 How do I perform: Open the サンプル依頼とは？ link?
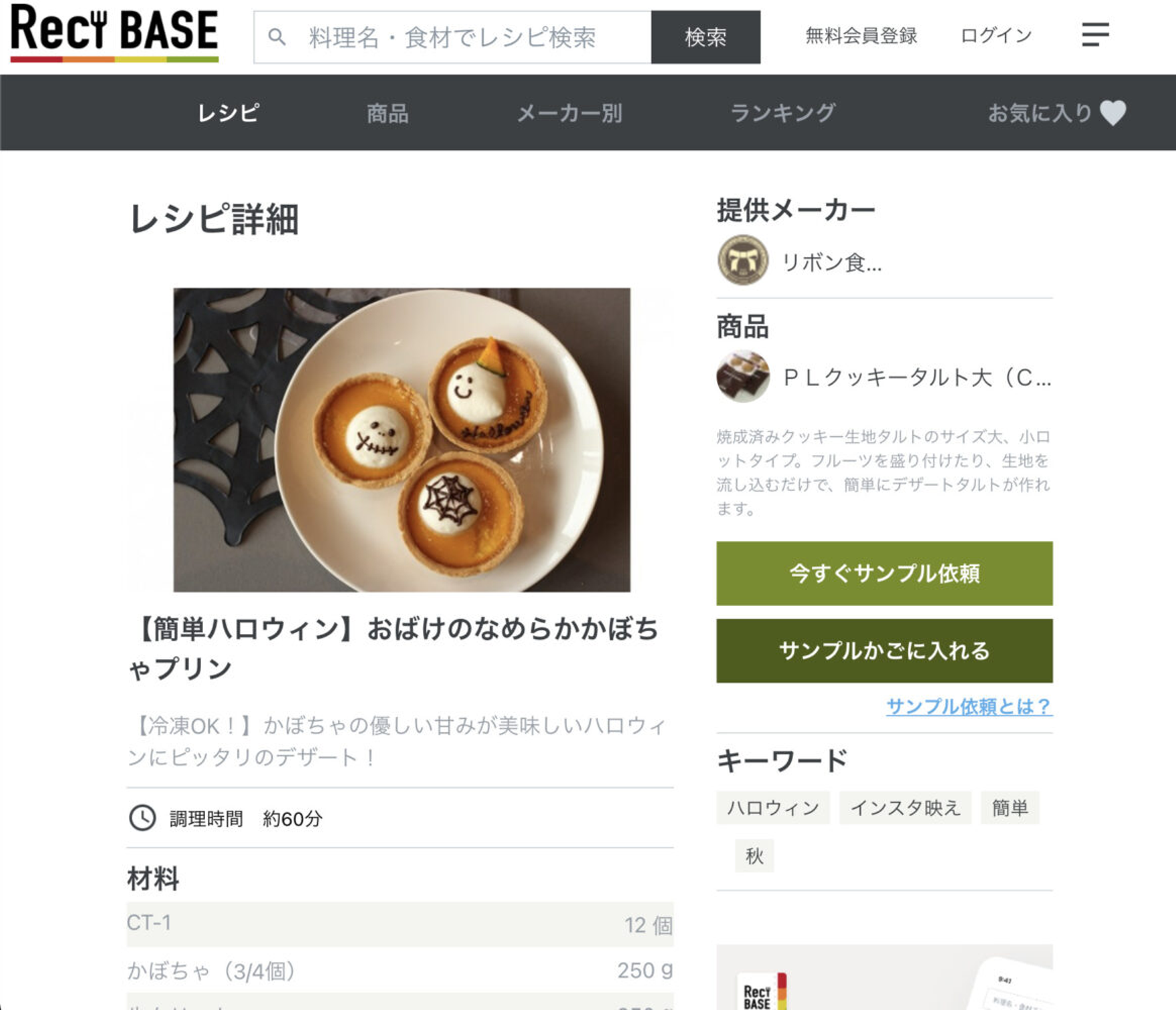pos(969,706)
